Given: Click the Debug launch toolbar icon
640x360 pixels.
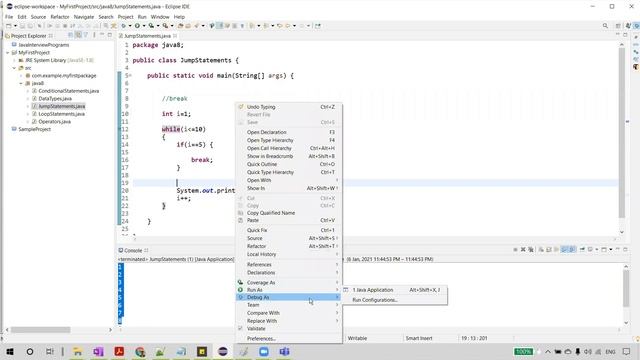Looking at the screenshot, I should point(123,26).
